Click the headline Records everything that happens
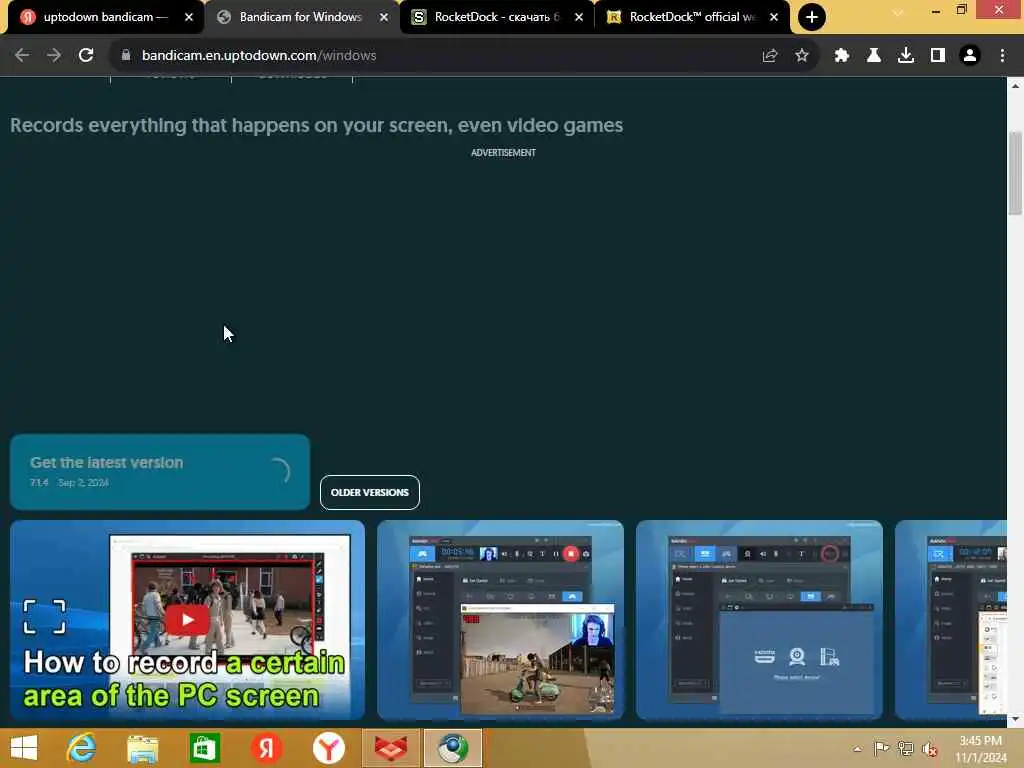 (x=317, y=125)
